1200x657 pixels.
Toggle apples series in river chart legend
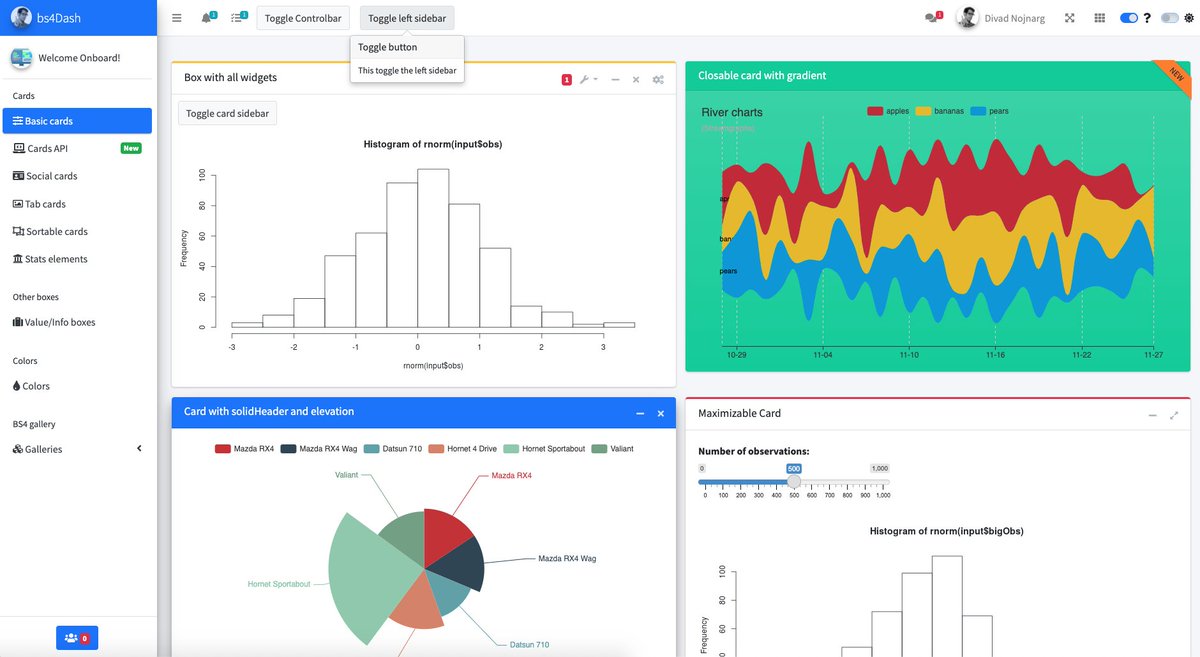coord(888,111)
